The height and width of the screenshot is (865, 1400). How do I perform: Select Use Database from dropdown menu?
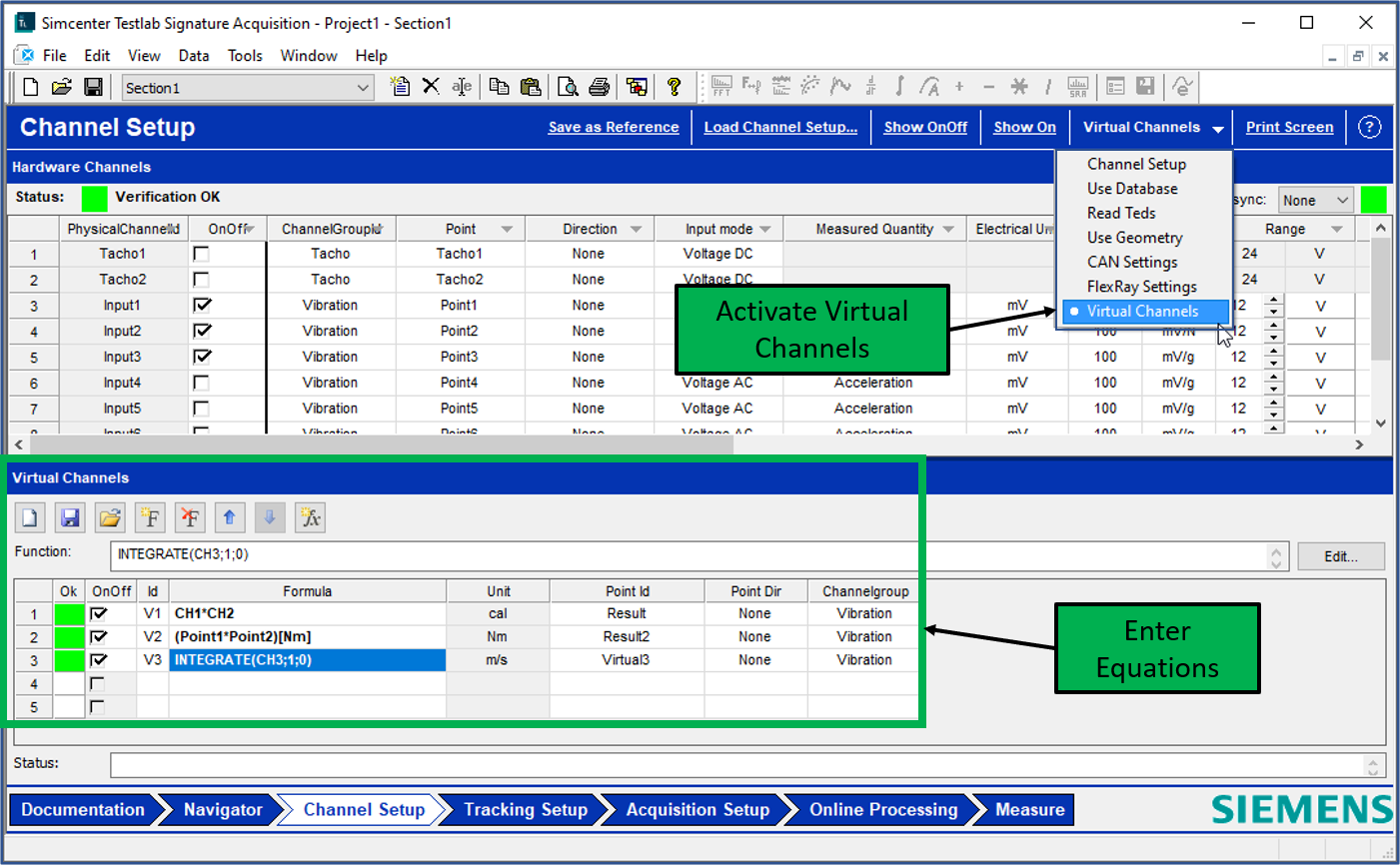1132,188
